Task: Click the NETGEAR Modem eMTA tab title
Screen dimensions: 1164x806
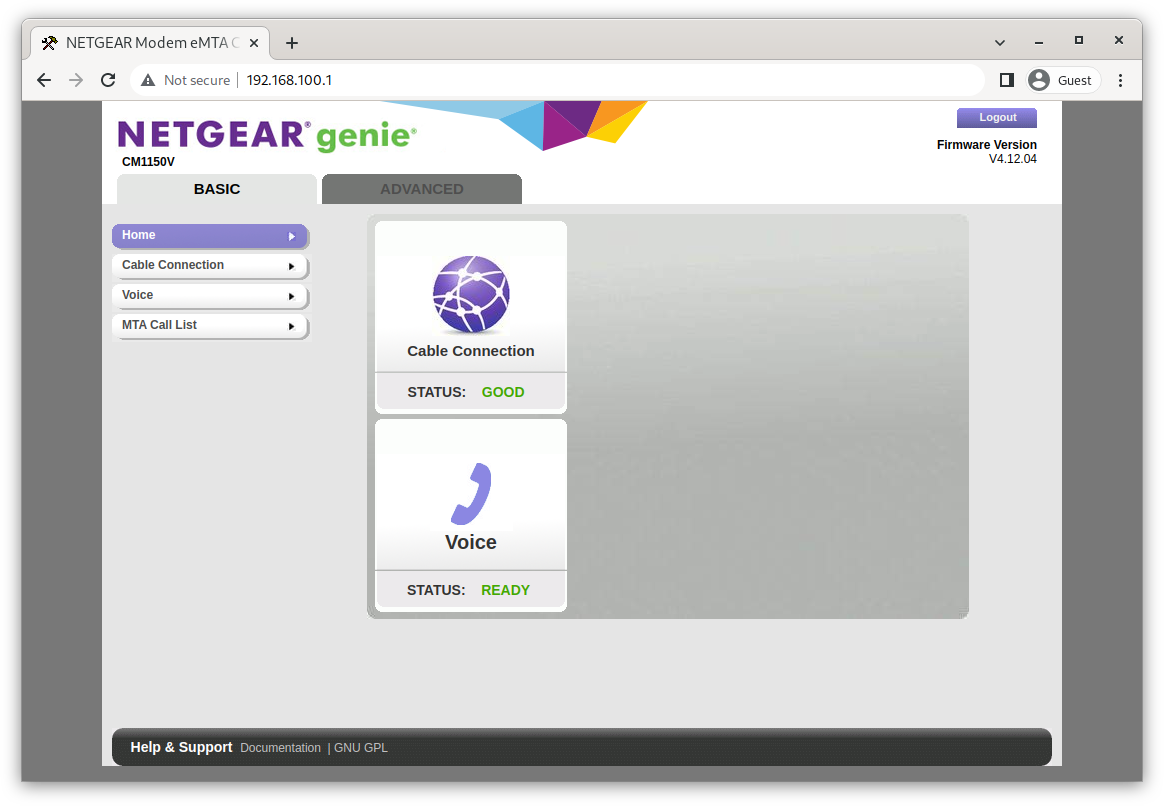Action: point(152,43)
